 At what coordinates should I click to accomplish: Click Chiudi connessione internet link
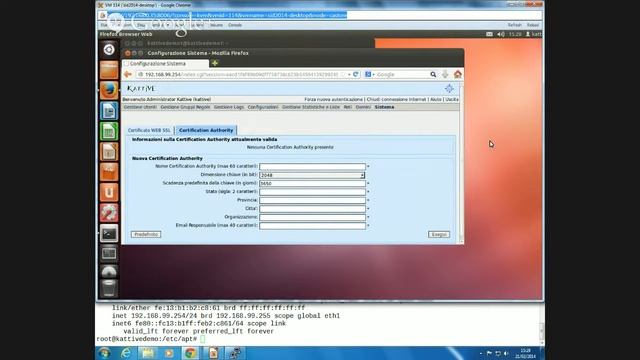396,99
